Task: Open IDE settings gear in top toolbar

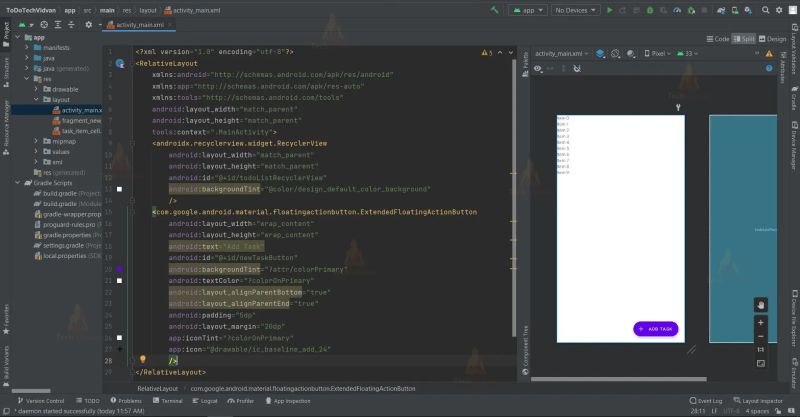Action: tap(779, 10)
